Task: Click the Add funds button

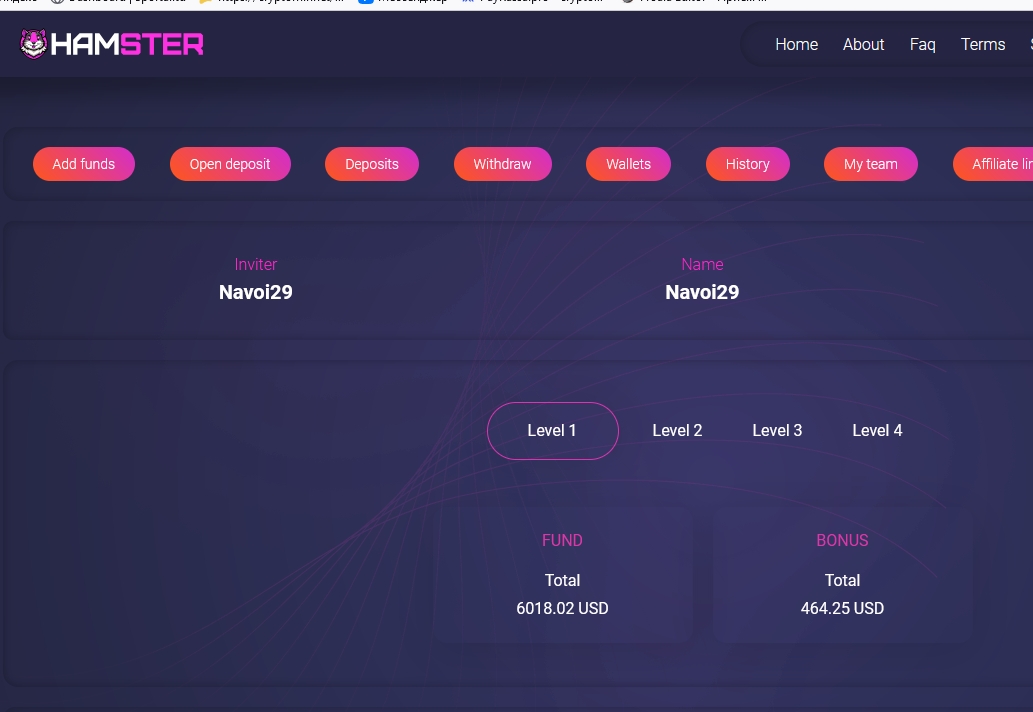Action: 84,164
